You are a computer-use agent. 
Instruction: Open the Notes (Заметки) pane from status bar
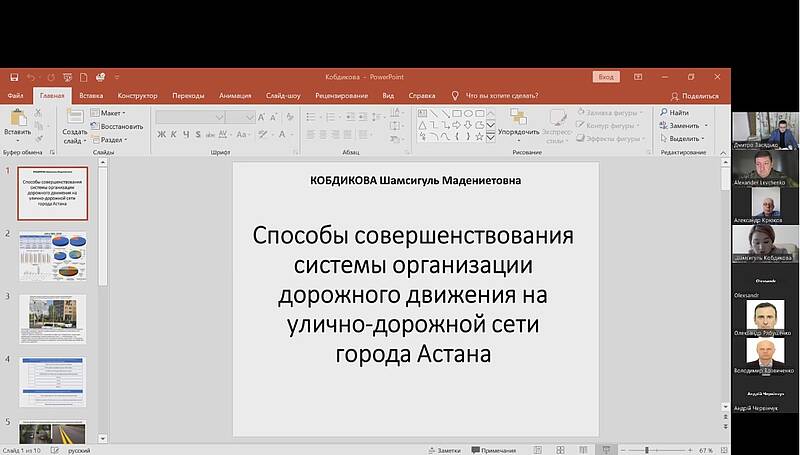tap(444, 450)
